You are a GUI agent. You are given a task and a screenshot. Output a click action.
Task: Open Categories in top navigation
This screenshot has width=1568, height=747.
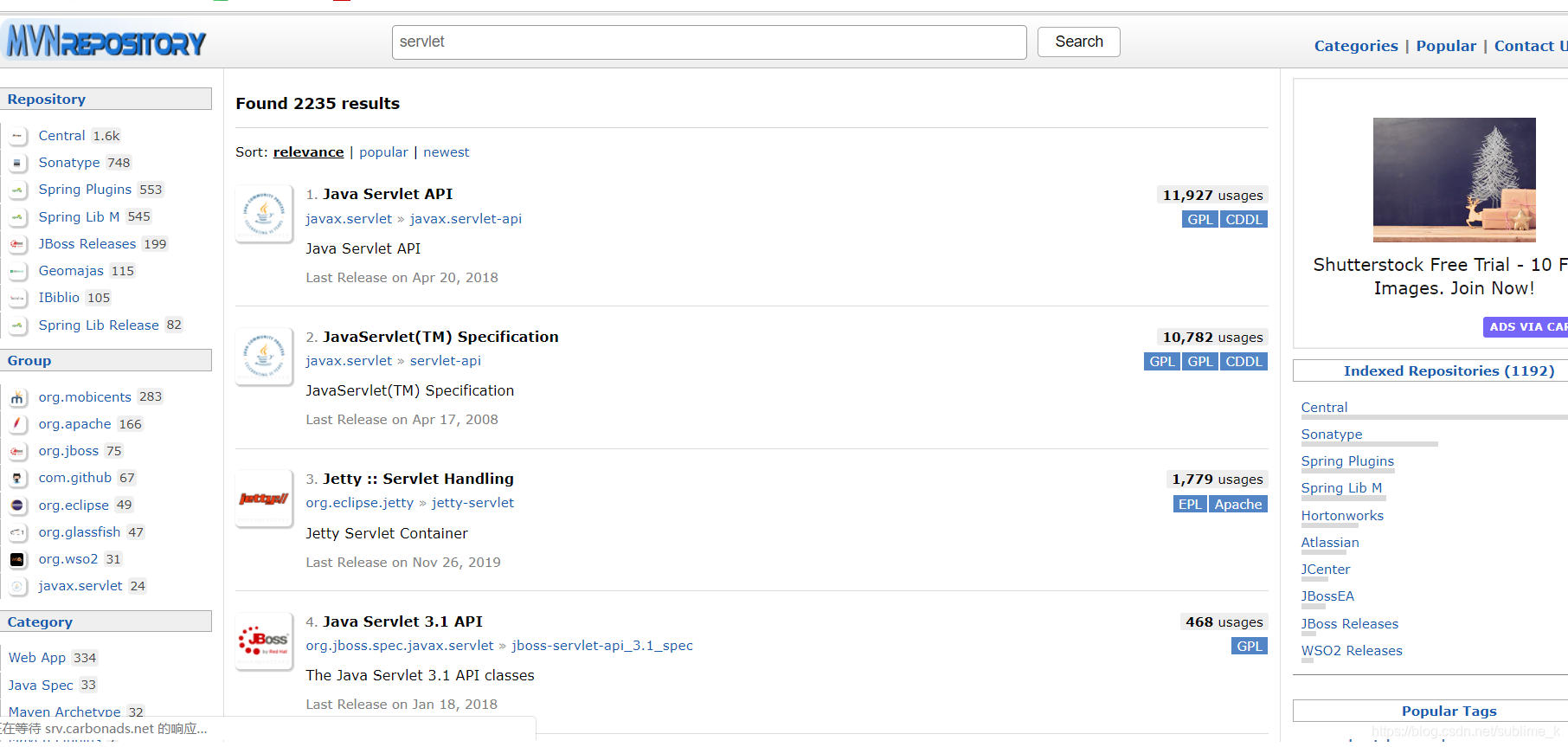pos(1356,46)
